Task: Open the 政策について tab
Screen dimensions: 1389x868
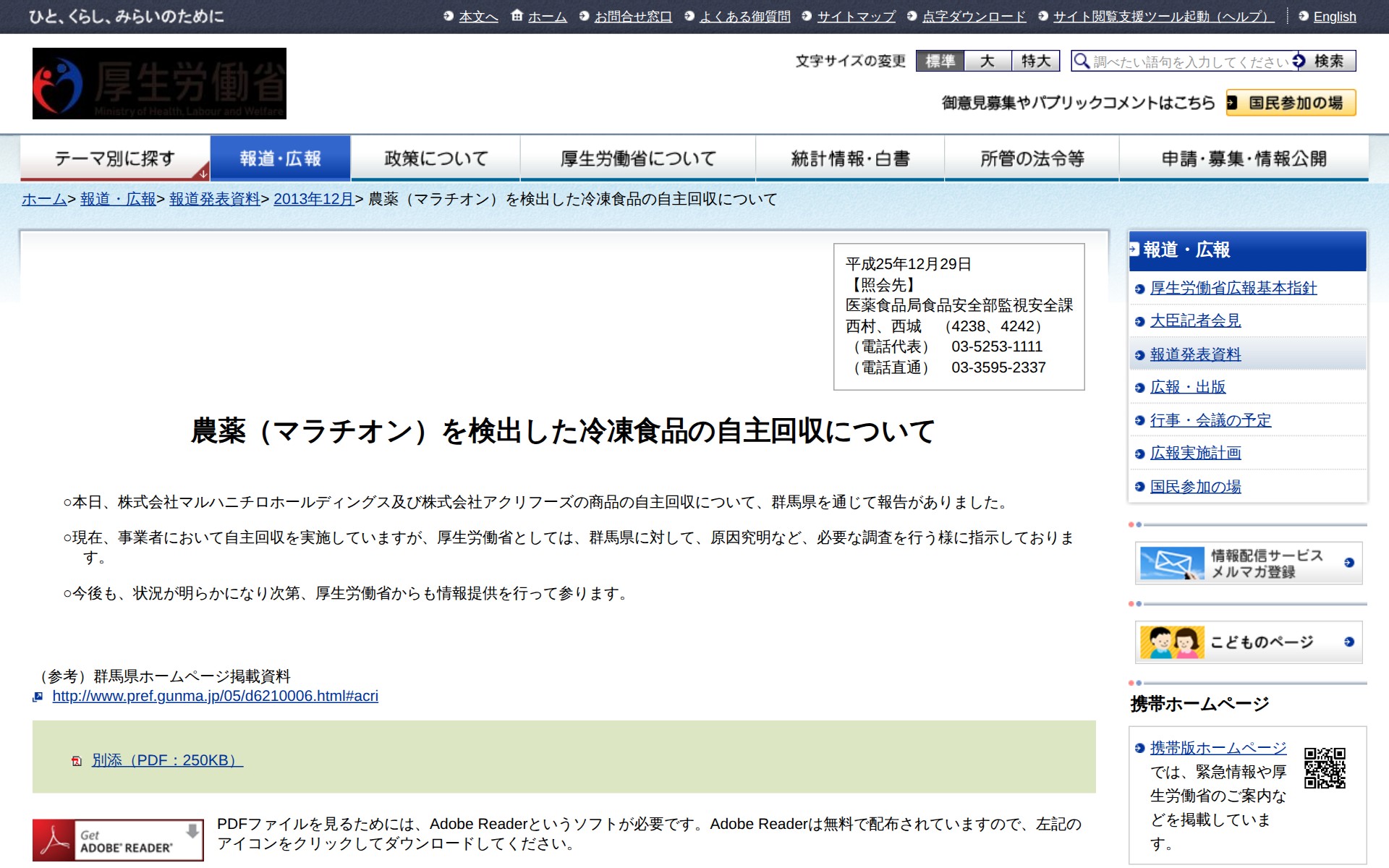Action: tap(436, 158)
